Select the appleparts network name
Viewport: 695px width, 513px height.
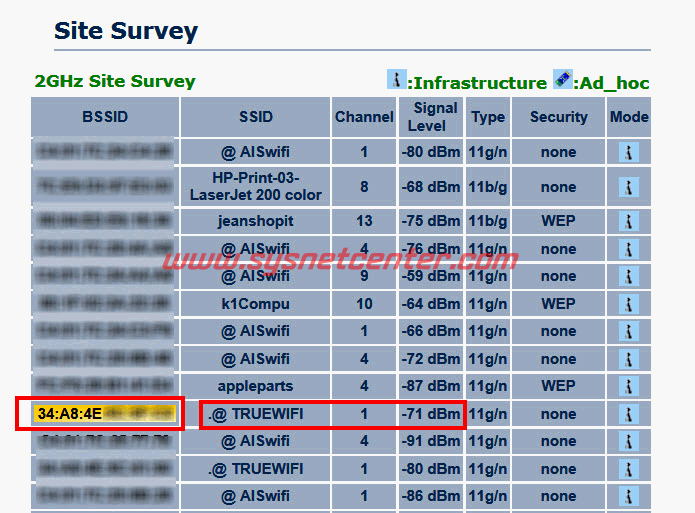[x=256, y=386]
